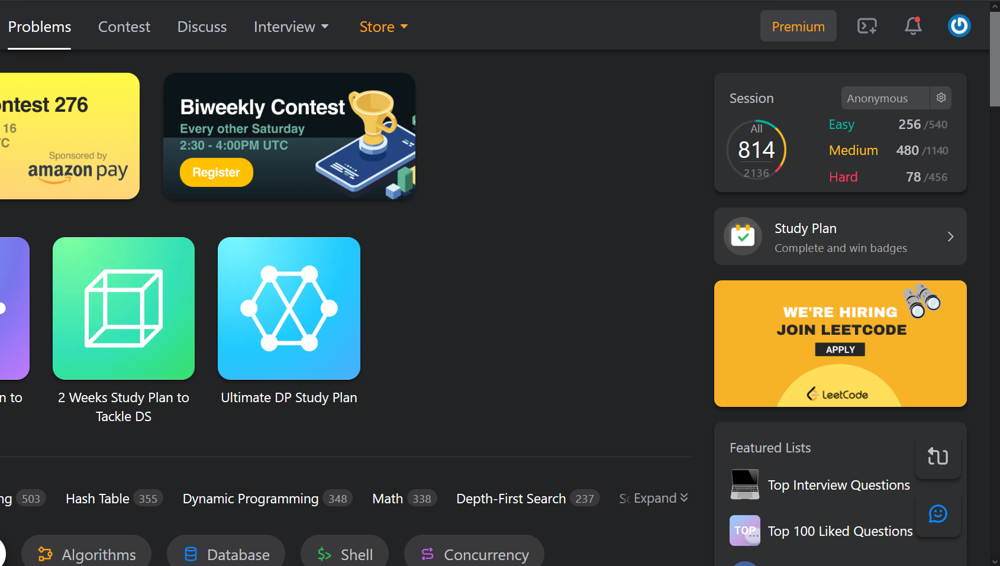Filter by Math tag
Screen dimensions: 1000x566
404,498
